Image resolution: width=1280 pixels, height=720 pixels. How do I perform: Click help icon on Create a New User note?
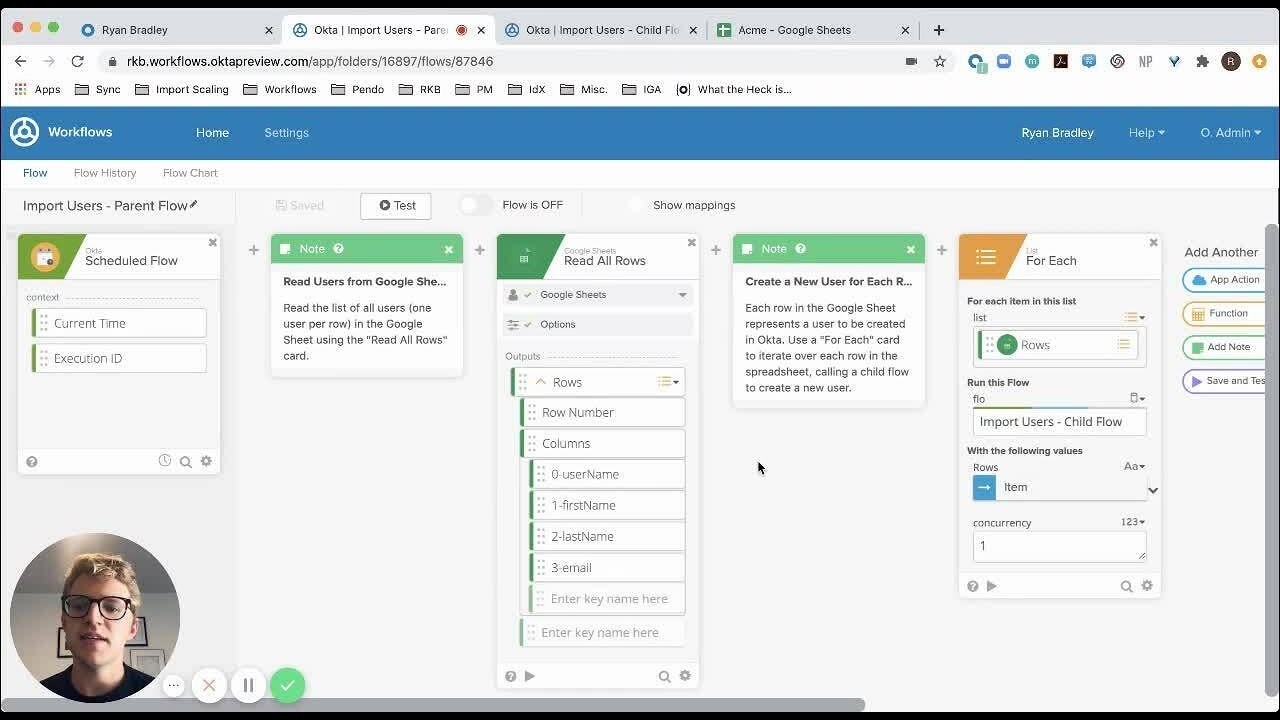(x=800, y=249)
